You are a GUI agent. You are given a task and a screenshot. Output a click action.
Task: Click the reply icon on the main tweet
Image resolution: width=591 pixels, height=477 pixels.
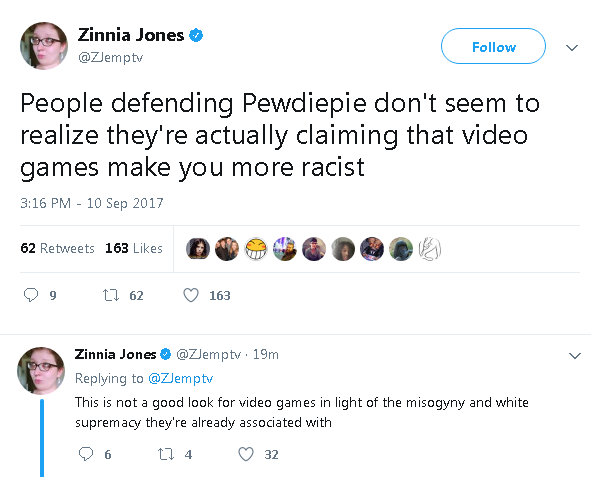31,295
